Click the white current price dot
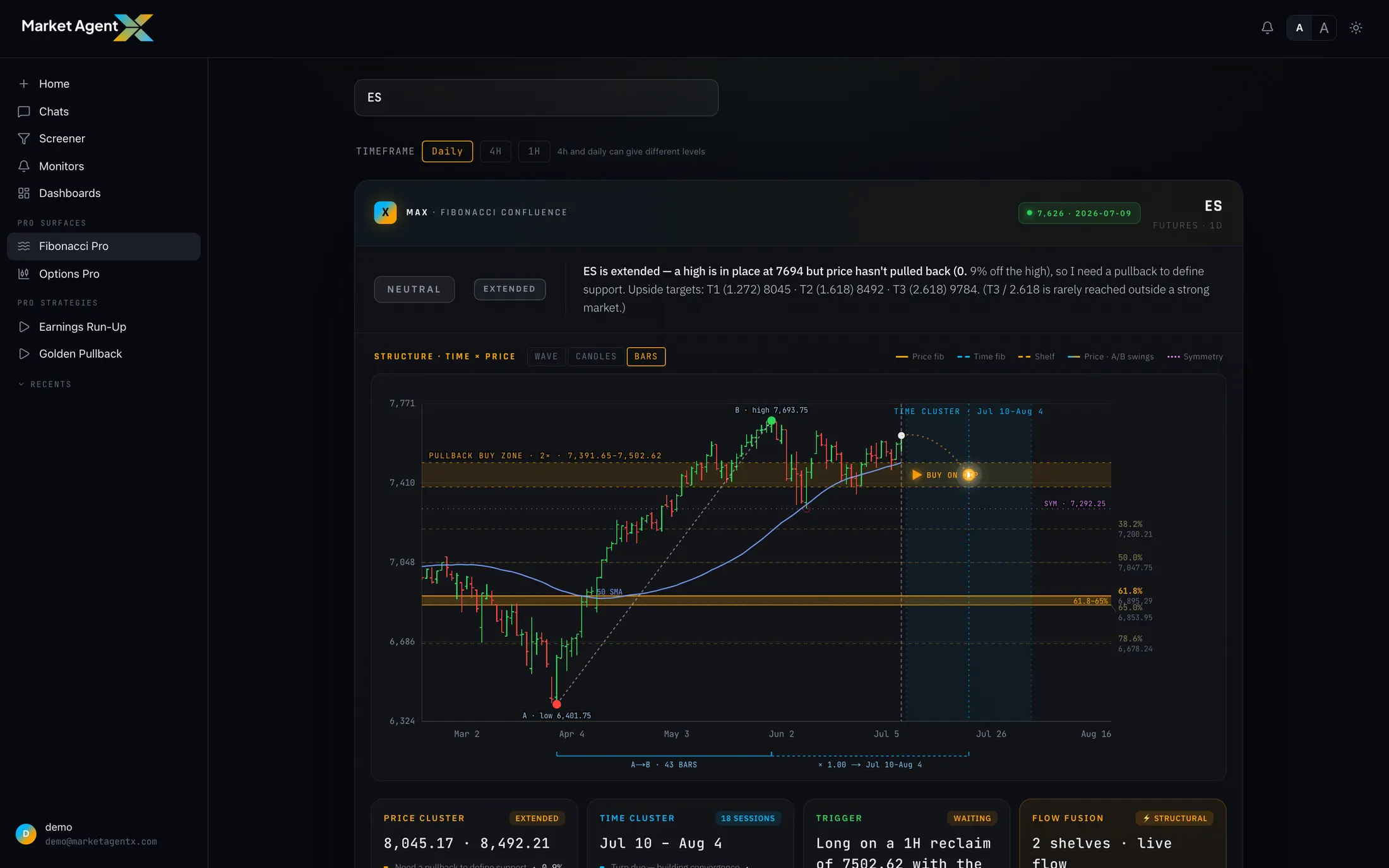1389x868 pixels. [901, 436]
